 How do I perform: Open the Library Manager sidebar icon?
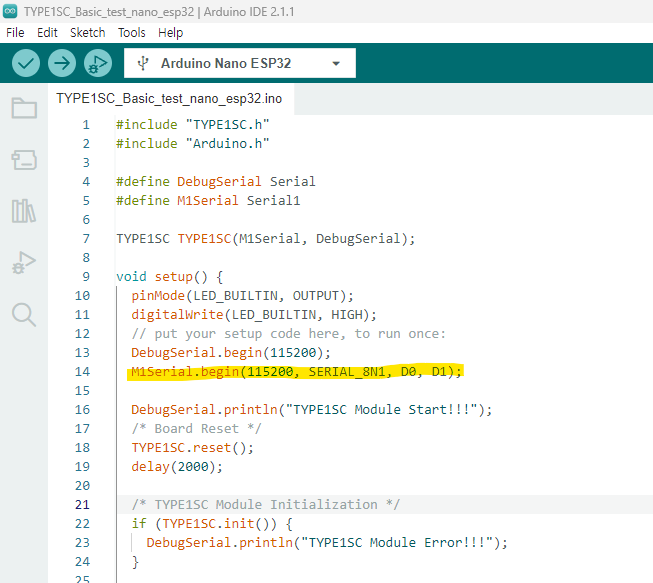coord(24,211)
